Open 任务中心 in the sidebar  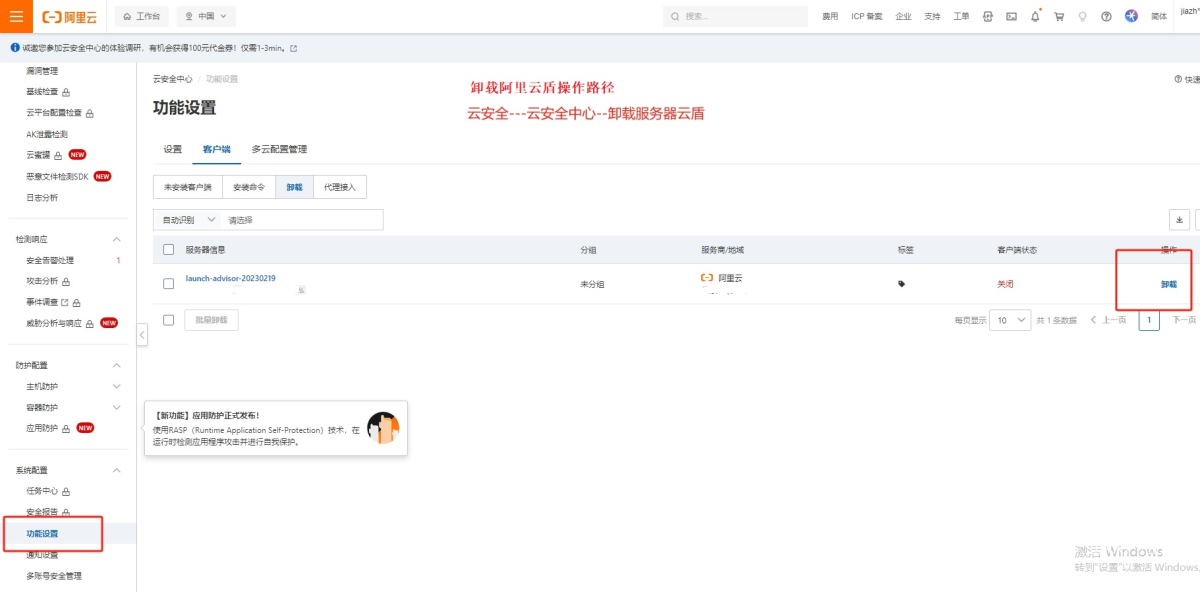42,491
